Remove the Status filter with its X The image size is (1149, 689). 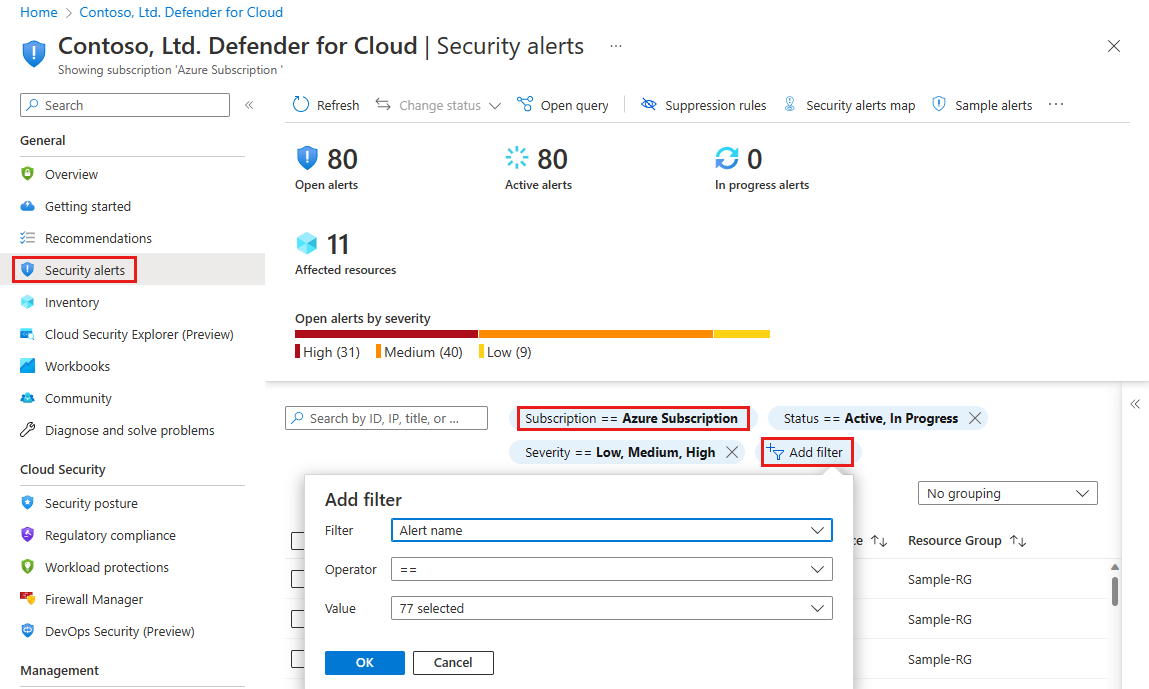tap(975, 419)
